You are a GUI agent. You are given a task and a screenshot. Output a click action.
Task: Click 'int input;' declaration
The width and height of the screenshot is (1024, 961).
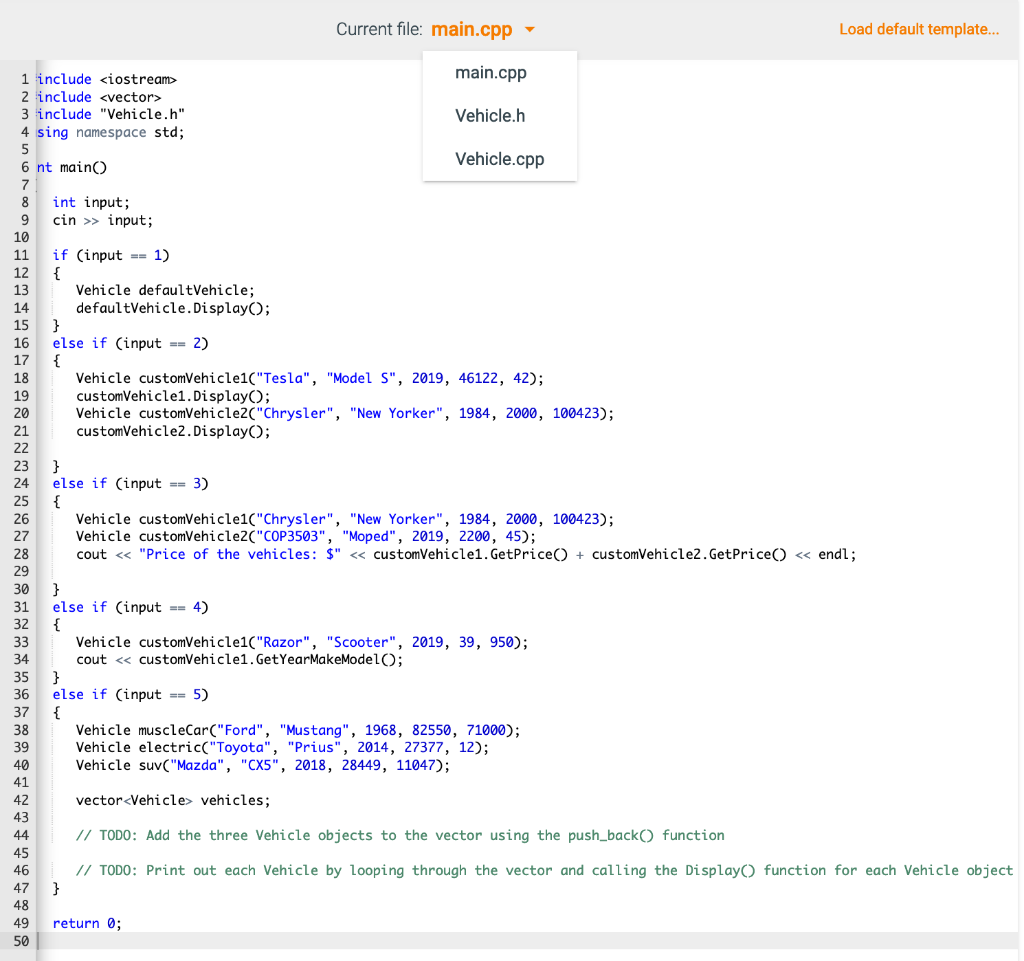(91, 202)
